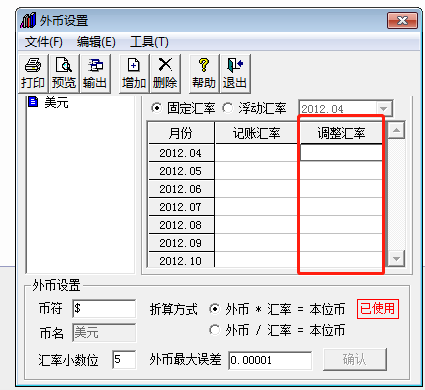Viewport: 425px width, 390px height.
Task: Click the table scrollbar up arrow
Action: 396,130
